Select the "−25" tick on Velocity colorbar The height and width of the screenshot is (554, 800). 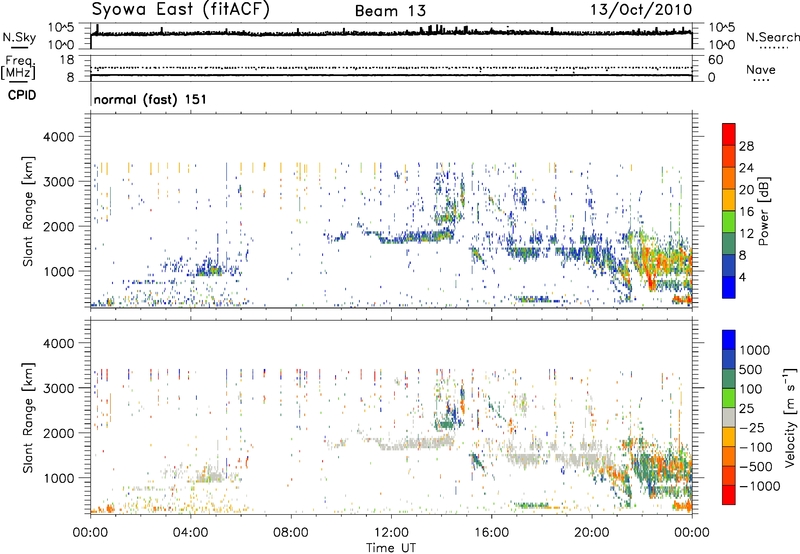point(752,427)
